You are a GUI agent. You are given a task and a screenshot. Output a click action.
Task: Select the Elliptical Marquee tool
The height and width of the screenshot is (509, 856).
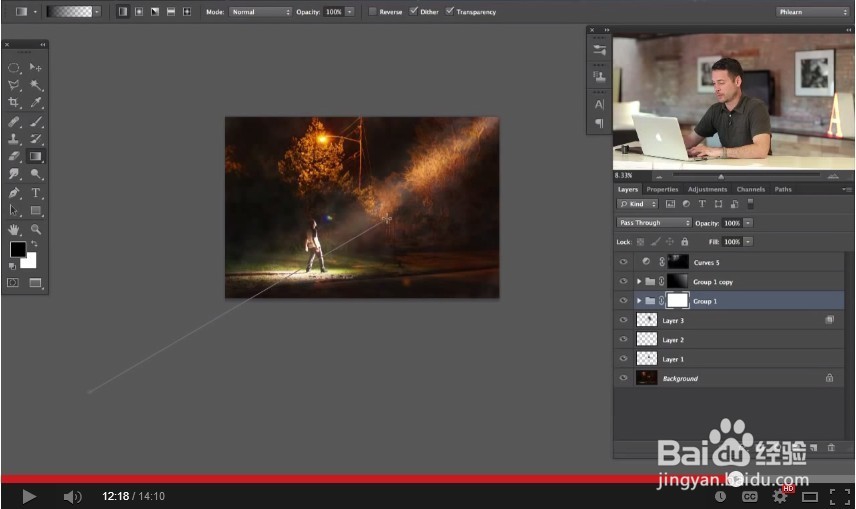coord(14,68)
